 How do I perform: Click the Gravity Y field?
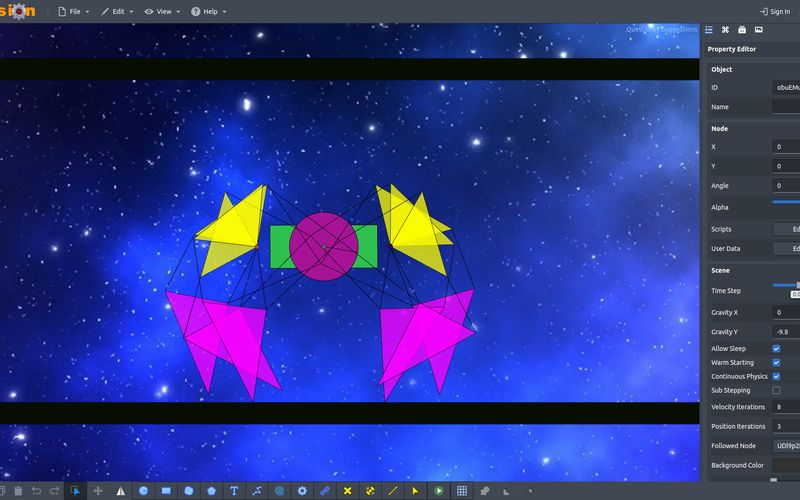(x=786, y=332)
